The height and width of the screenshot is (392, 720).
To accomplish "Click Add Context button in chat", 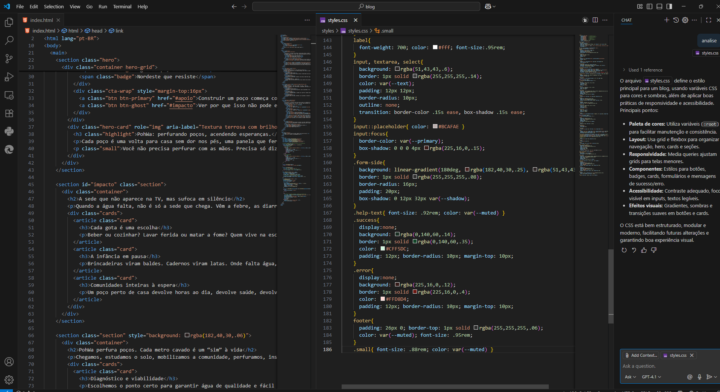I will (641, 355).
